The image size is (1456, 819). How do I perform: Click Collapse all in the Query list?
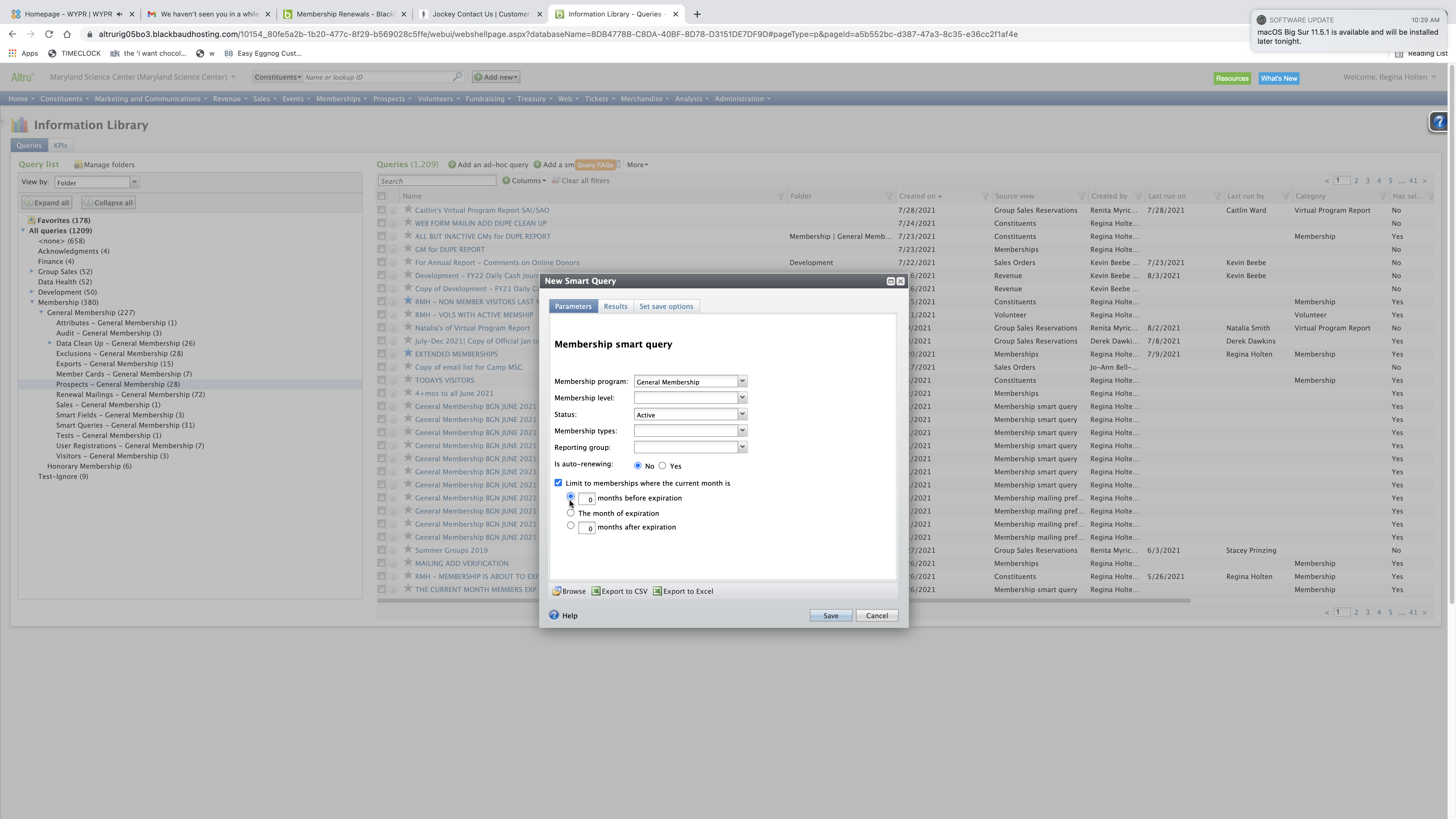(108, 203)
